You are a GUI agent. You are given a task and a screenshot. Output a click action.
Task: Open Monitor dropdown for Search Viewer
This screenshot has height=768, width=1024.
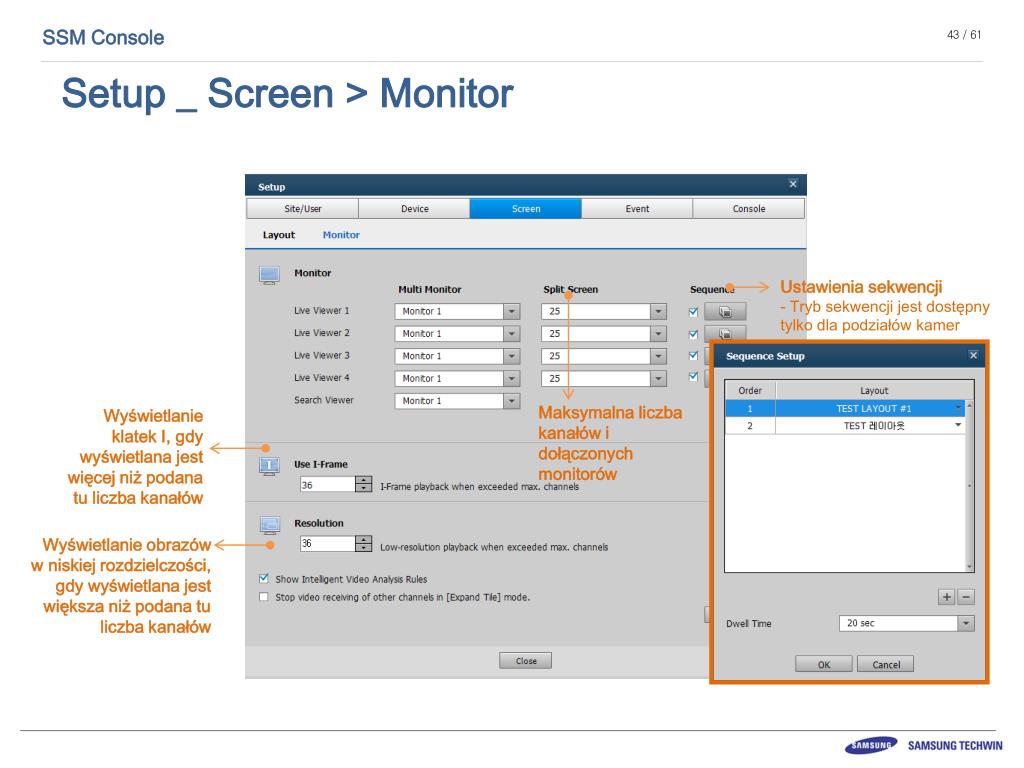coord(512,400)
